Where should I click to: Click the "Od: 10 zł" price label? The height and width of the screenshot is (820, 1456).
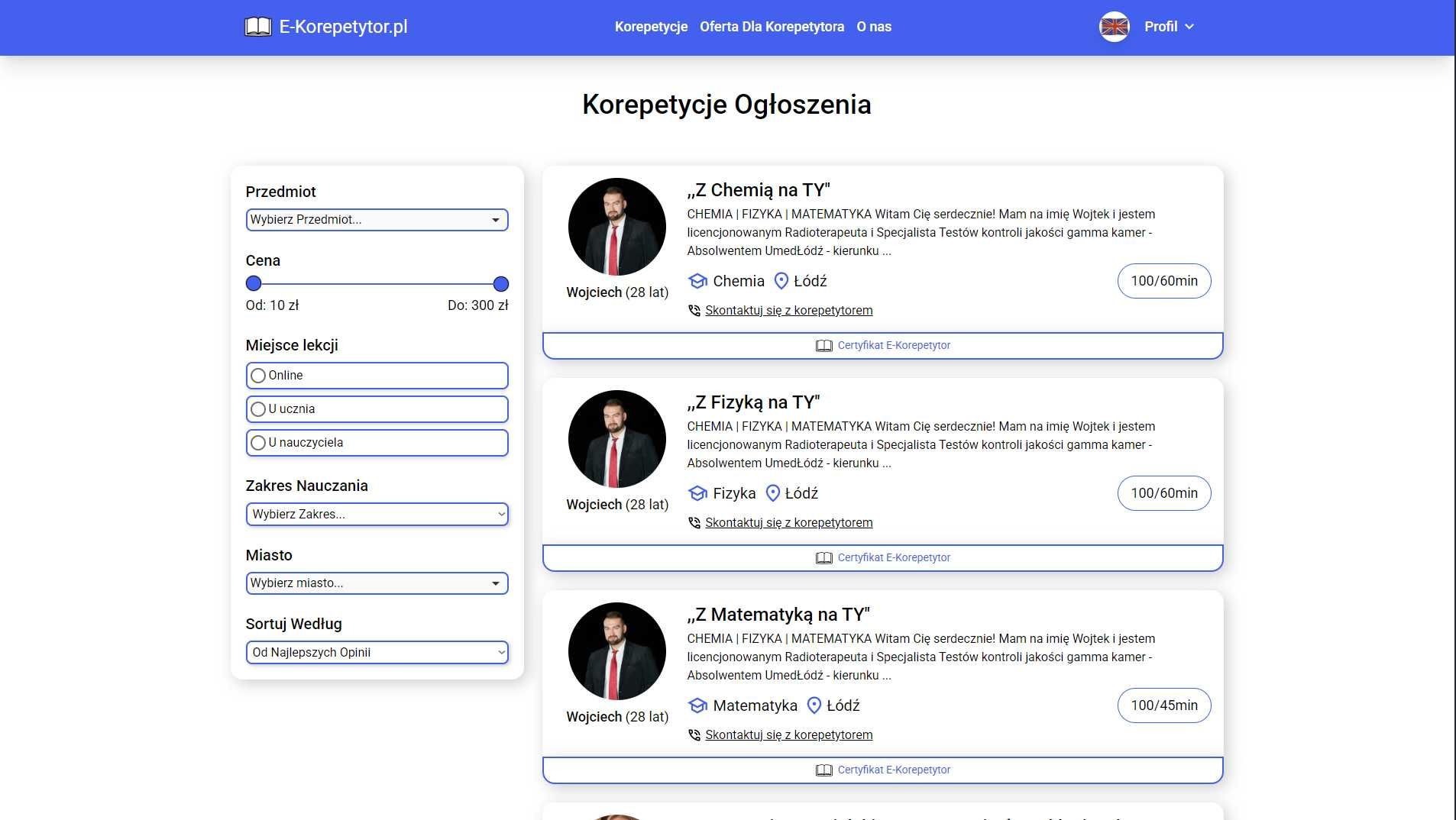pos(272,305)
